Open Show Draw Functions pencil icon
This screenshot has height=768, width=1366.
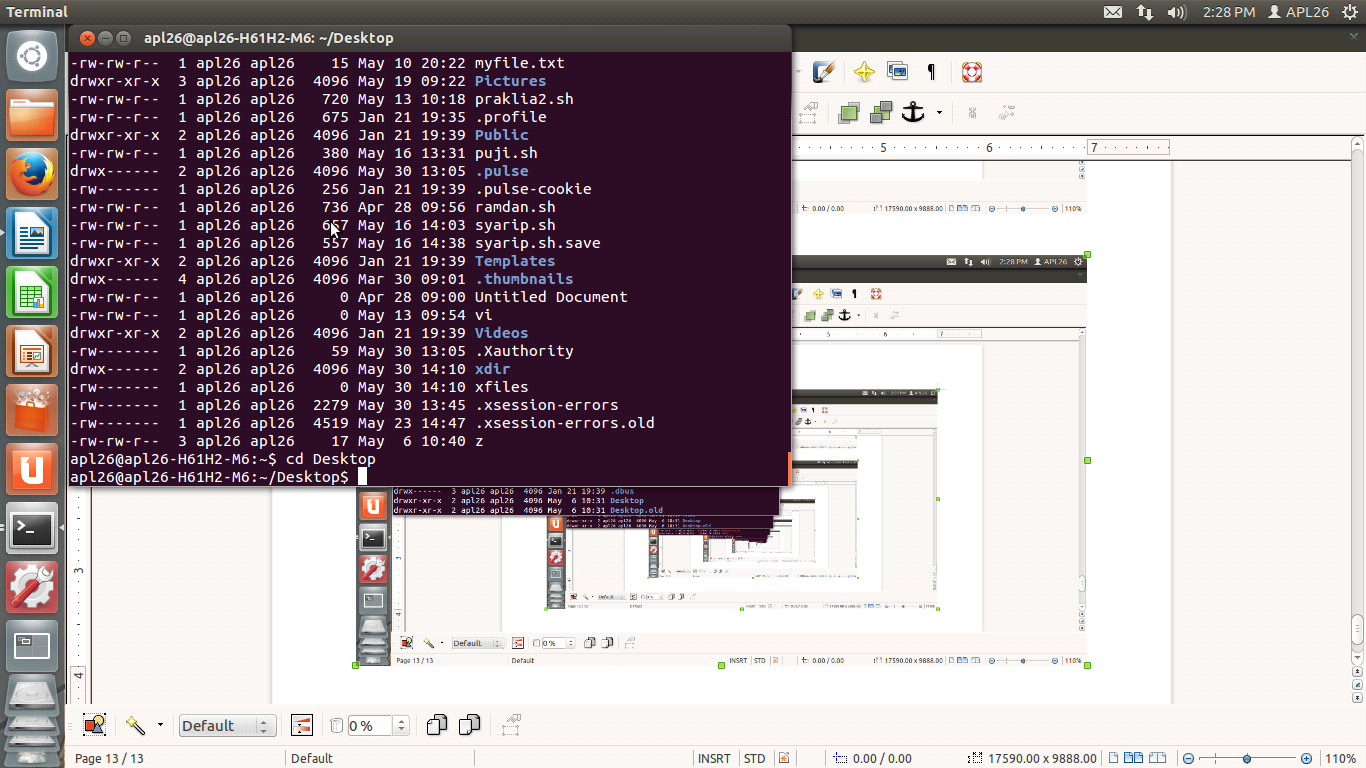point(824,72)
